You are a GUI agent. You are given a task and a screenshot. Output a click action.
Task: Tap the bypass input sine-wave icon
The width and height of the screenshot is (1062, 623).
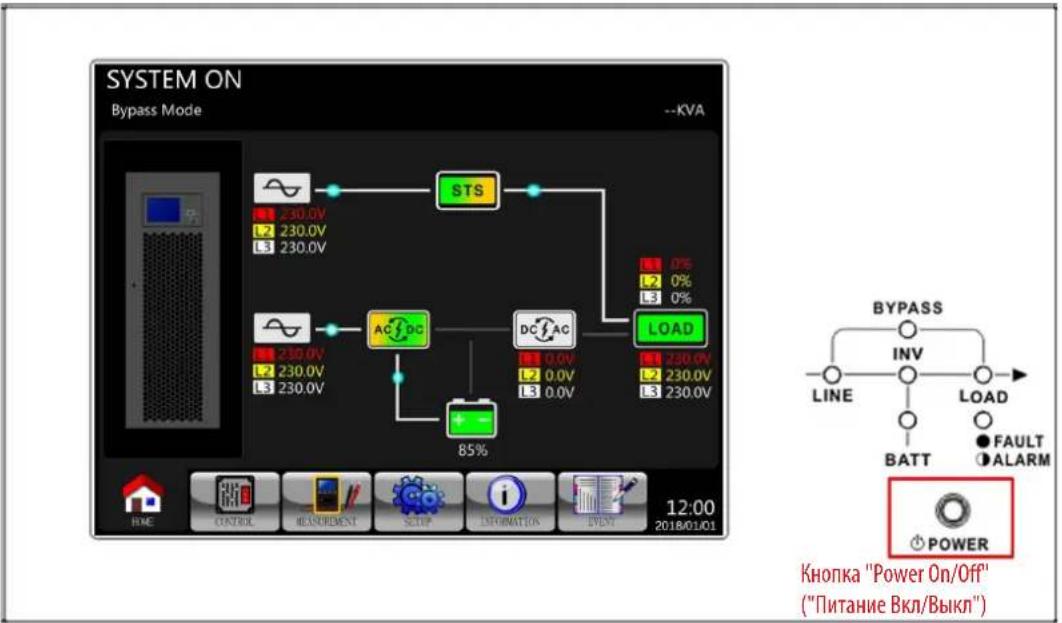282,188
